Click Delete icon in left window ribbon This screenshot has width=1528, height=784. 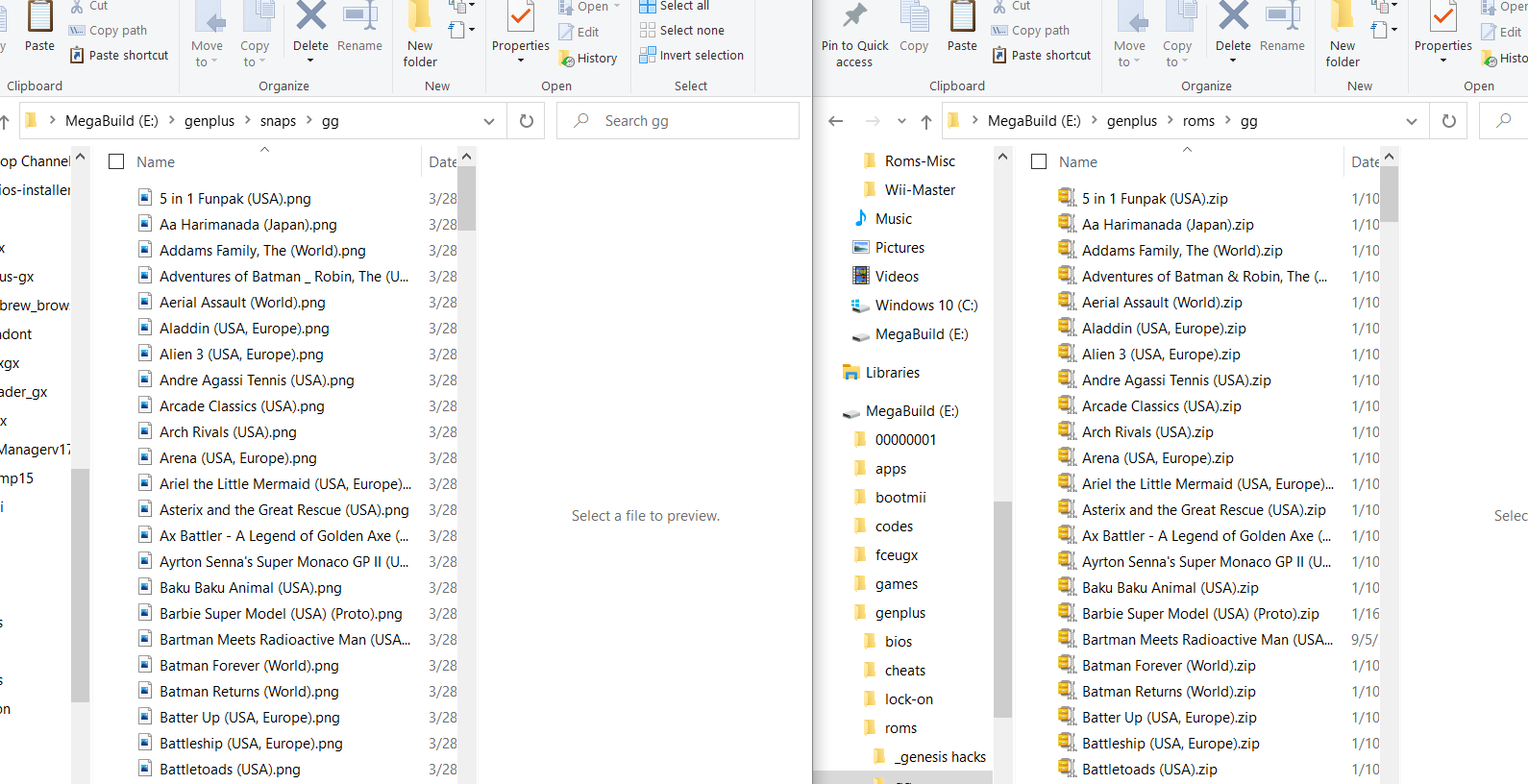310,16
